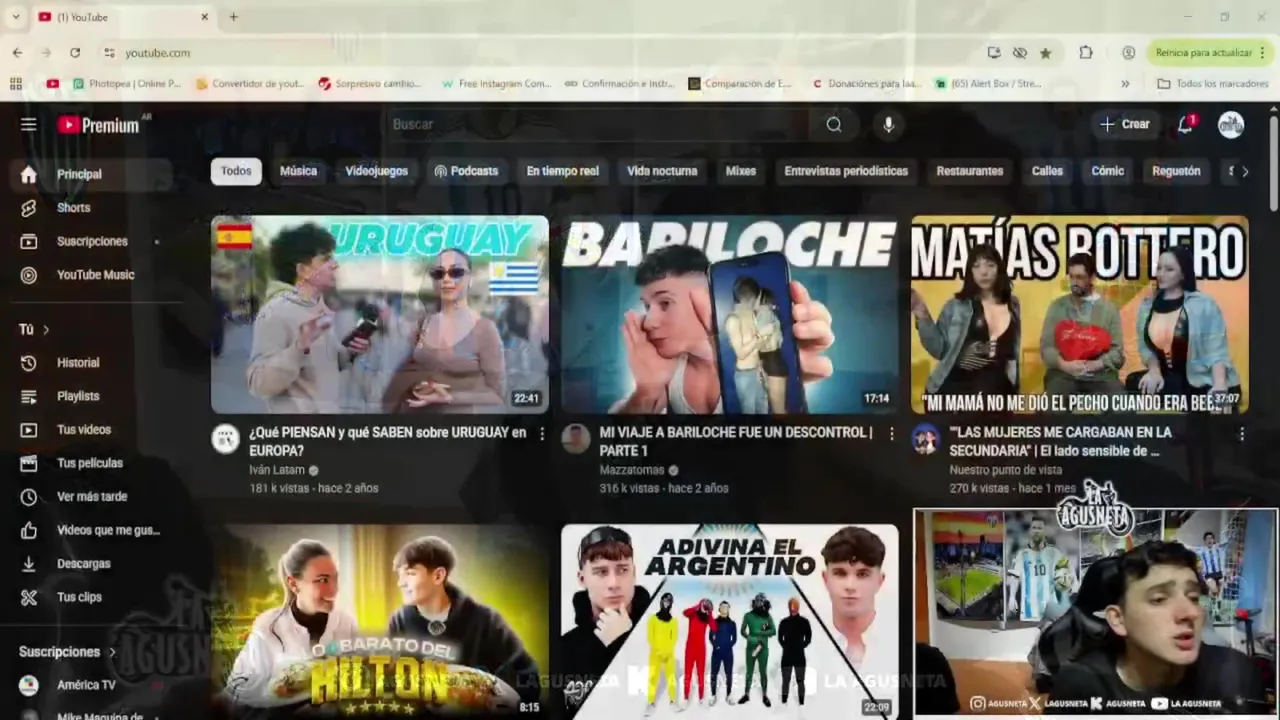The image size is (1280, 720).
Task: Select the Cómic filter chip
Action: click(1108, 171)
